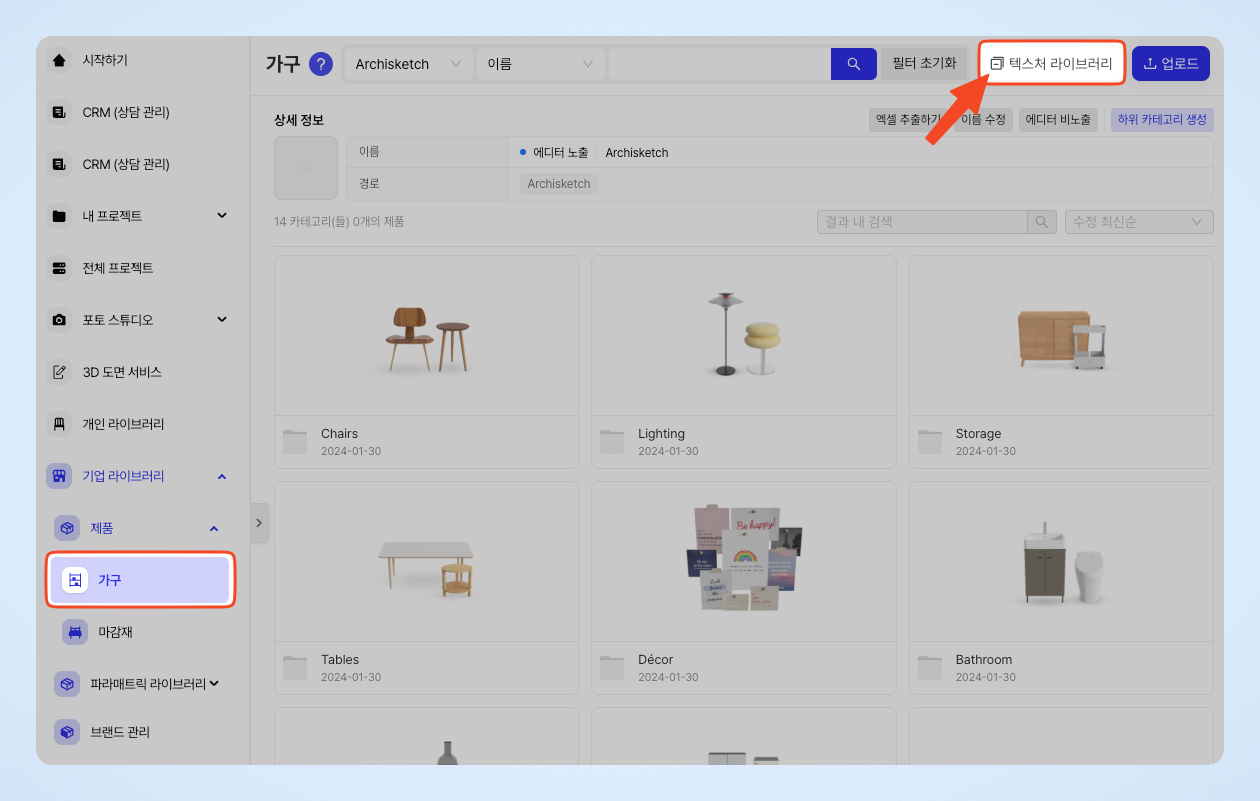
Task: Click the 마감재 sofa icon
Action: [75, 632]
